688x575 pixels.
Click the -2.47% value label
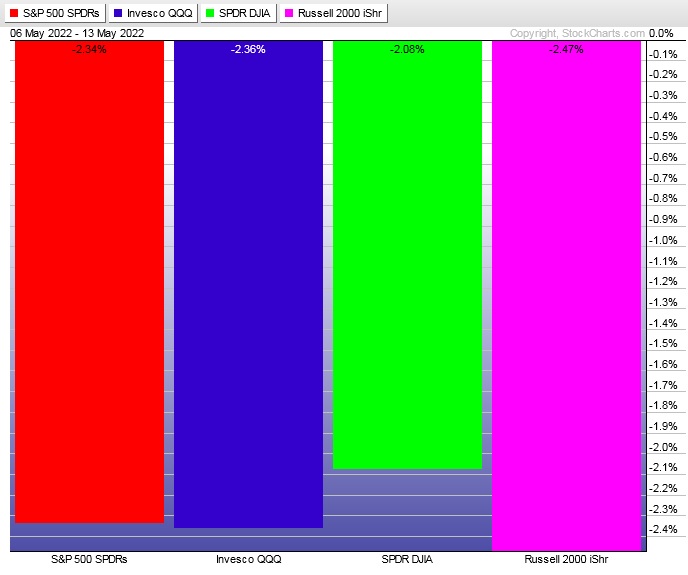pos(566,49)
